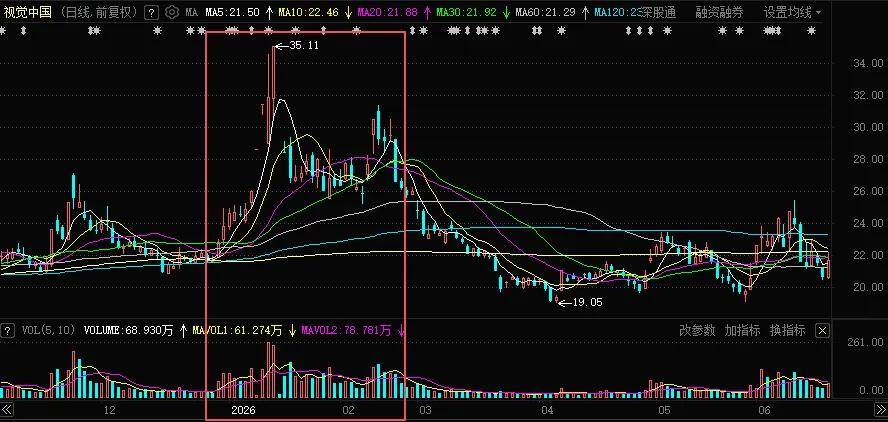The height and width of the screenshot is (422, 888).
Task: Click the 融资融券 label
Action: [719, 12]
